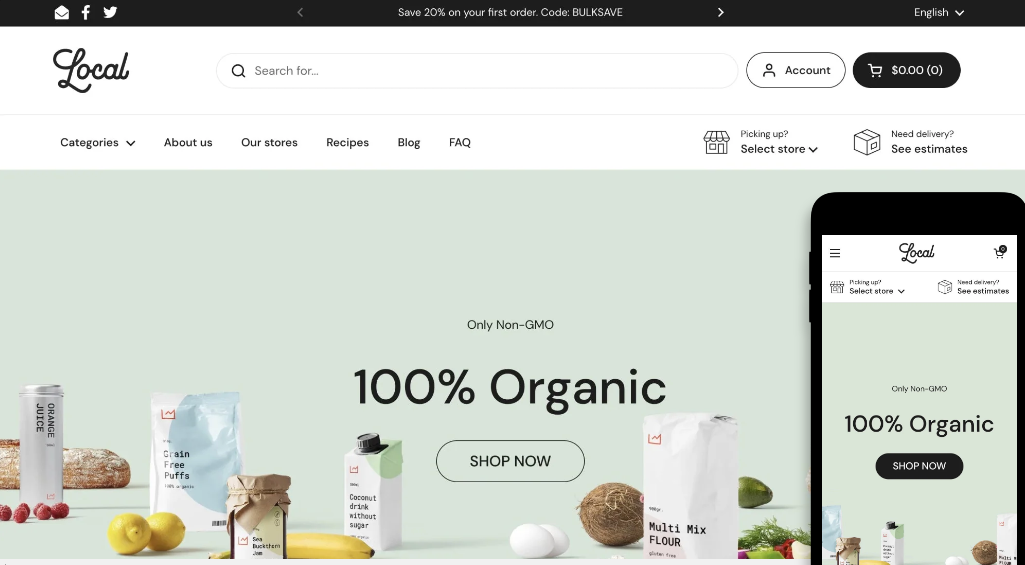Image resolution: width=1025 pixels, height=565 pixels.
Task: Visit the Facebook page icon
Action: click(x=86, y=12)
